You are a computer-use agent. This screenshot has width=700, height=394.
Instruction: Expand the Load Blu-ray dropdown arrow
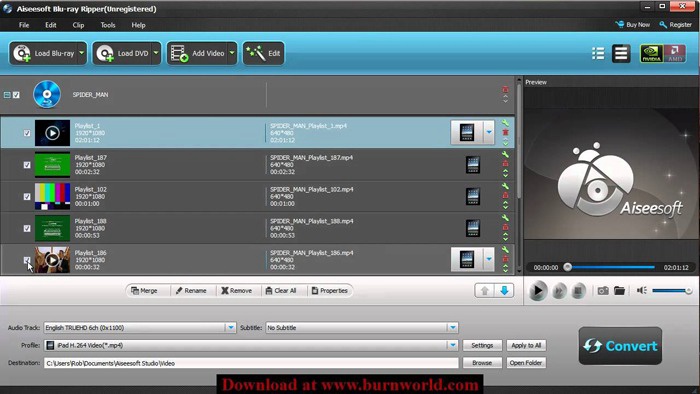82,53
